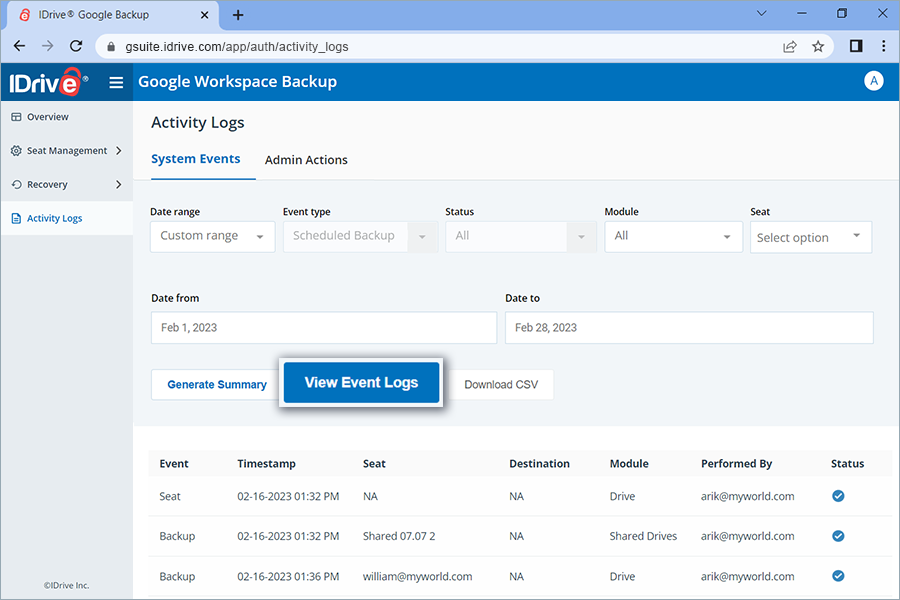The width and height of the screenshot is (900, 600).
Task: Open Activity Logs via its sidebar icon
Action: pyautogui.click(x=14, y=217)
